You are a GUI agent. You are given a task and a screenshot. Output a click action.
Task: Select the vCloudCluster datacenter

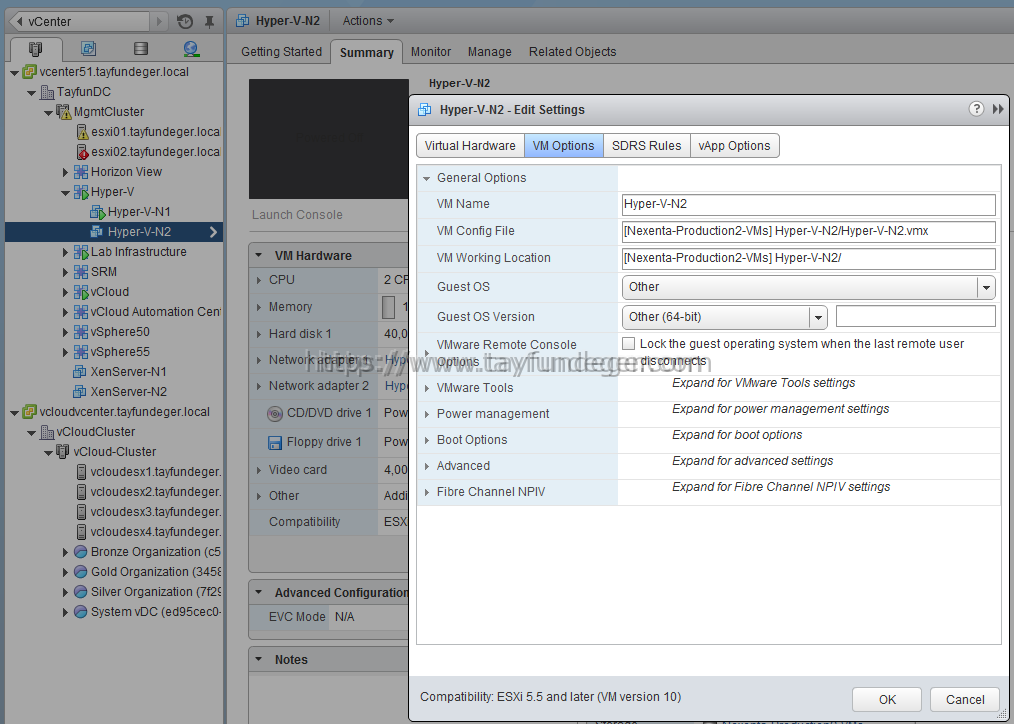[96, 432]
